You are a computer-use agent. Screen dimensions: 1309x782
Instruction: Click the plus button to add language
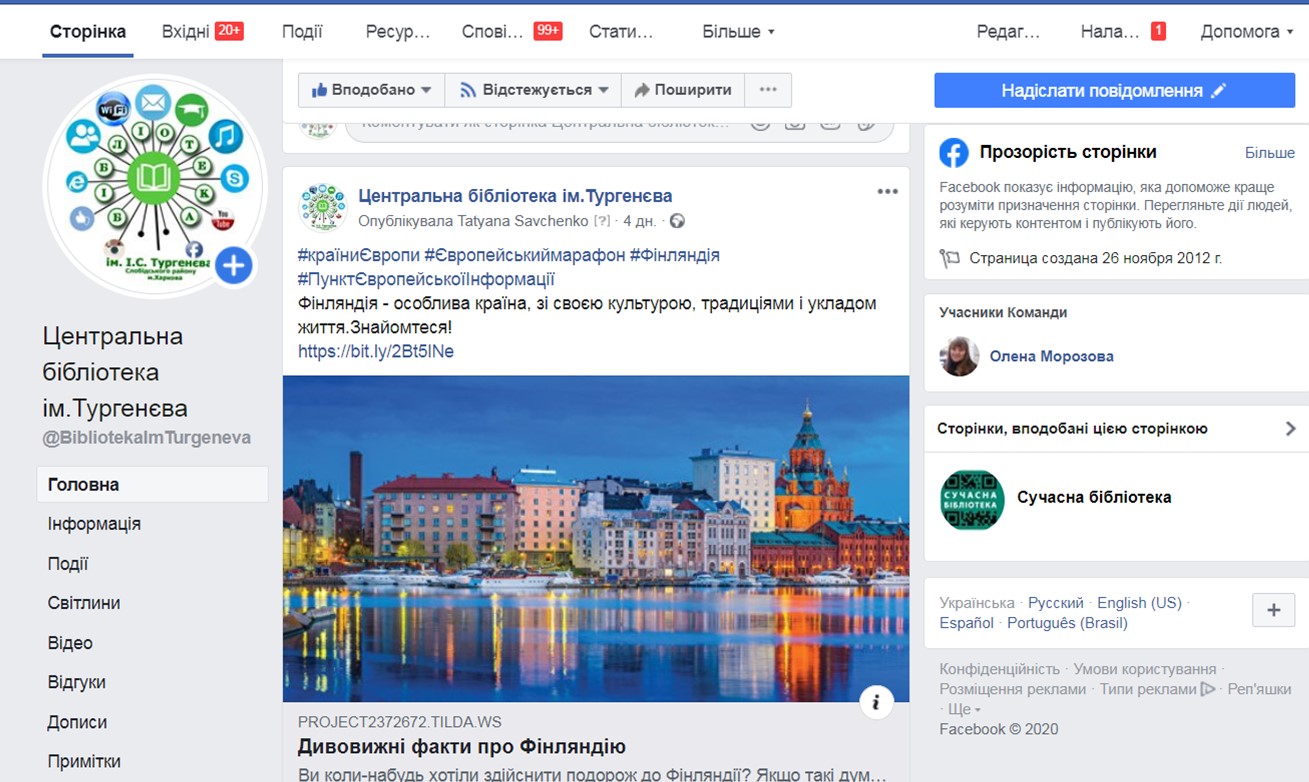1273,610
